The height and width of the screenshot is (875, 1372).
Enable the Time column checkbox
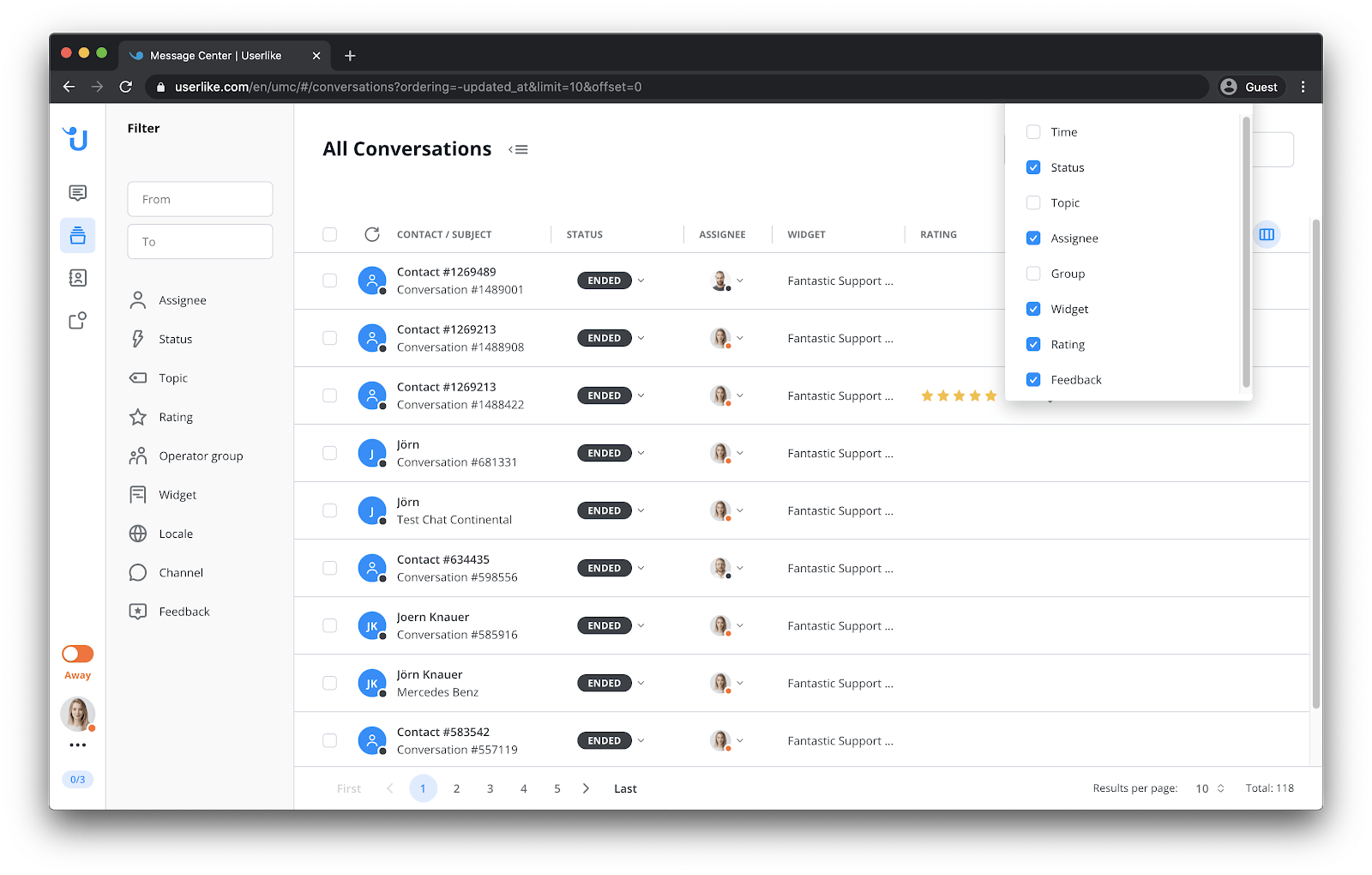coord(1033,132)
